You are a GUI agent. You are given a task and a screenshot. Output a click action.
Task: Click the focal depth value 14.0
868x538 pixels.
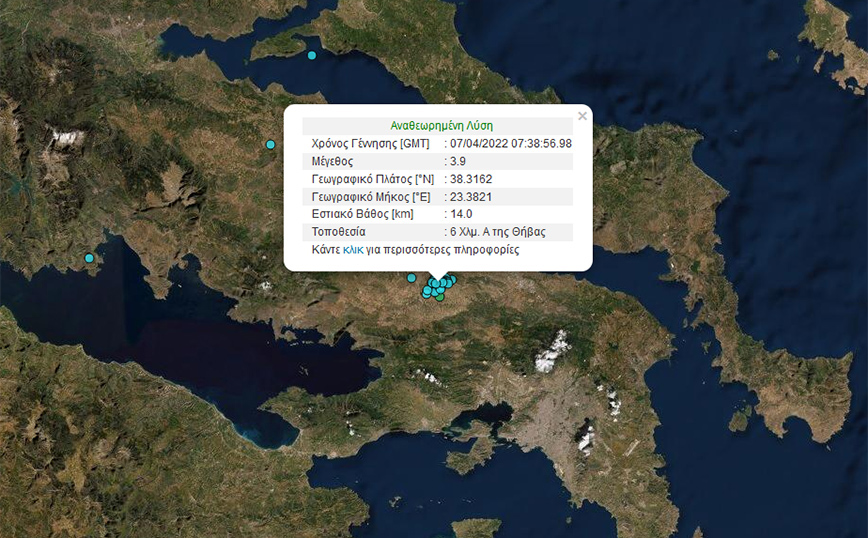click(462, 214)
